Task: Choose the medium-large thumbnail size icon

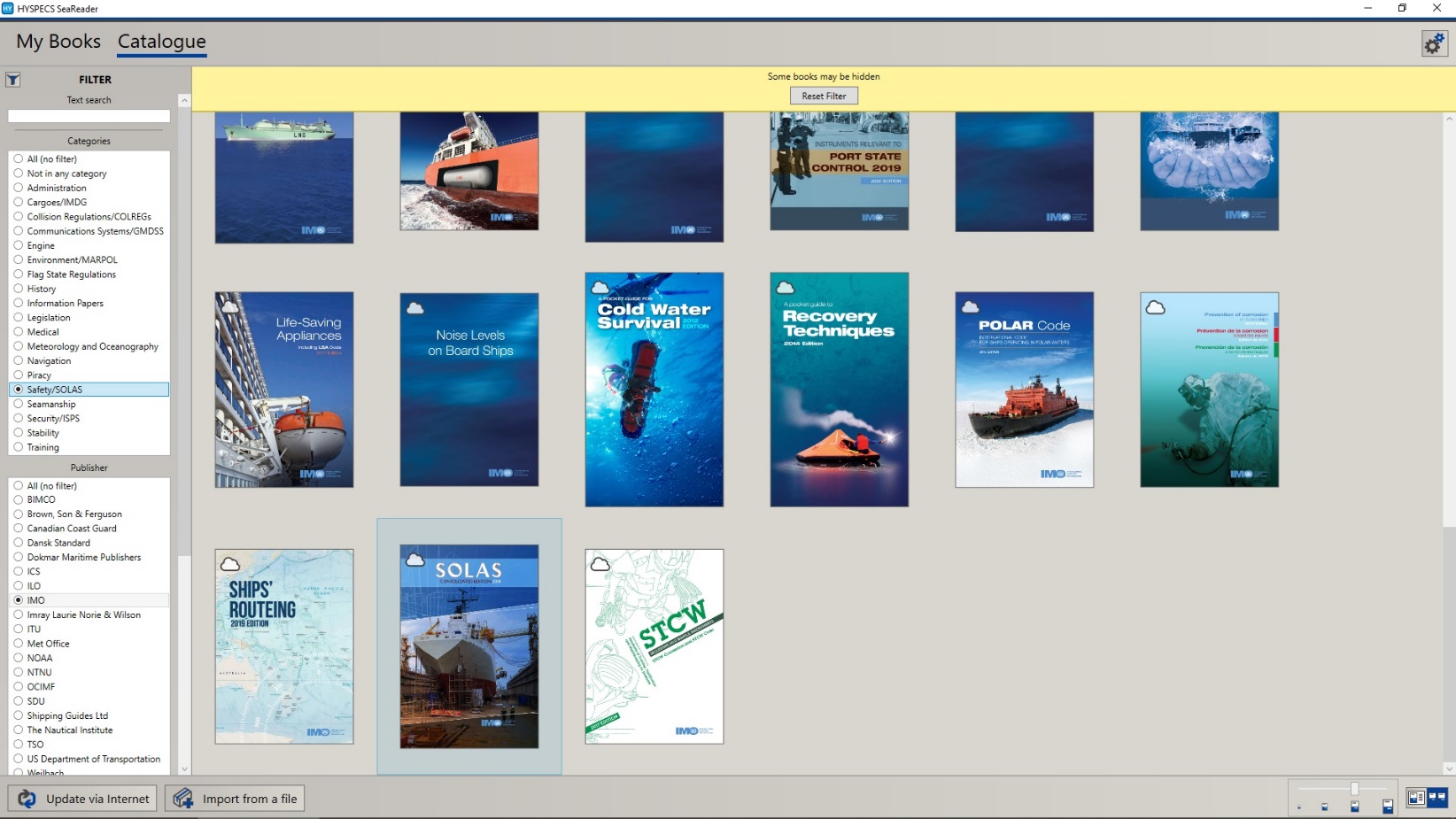Action: click(x=1354, y=806)
